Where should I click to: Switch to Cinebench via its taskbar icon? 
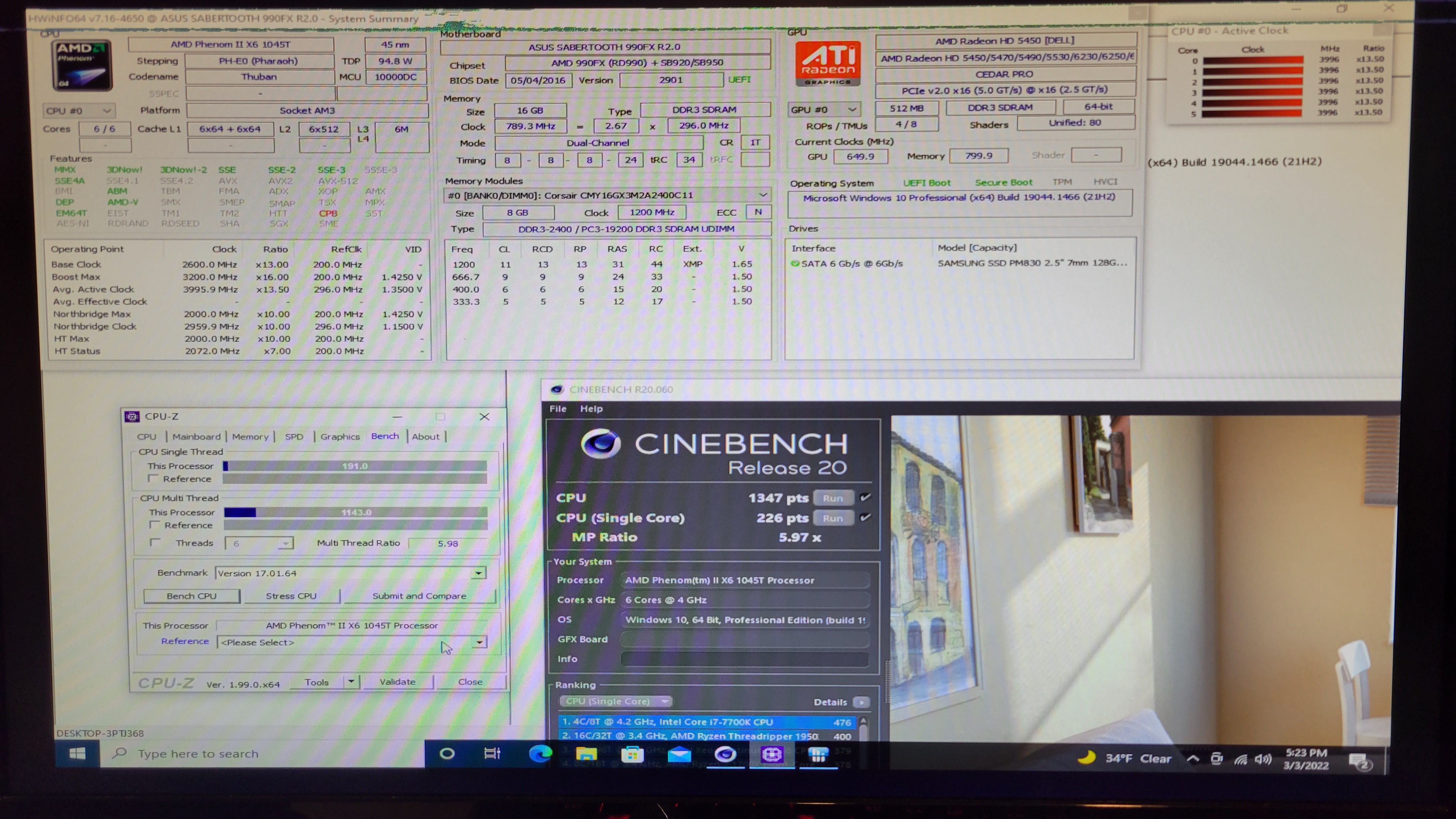[x=725, y=754]
